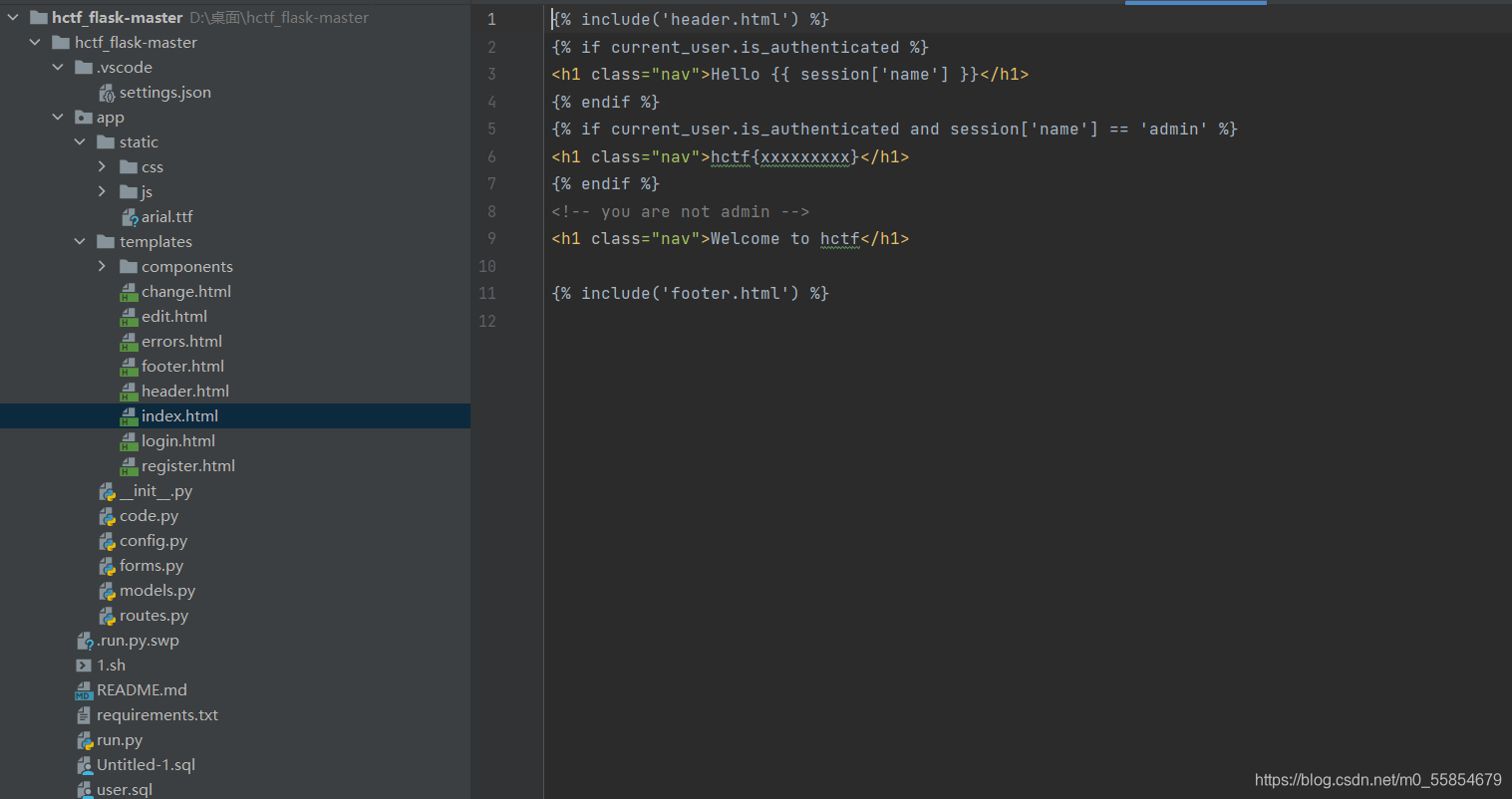Click the Hello {{ session['name'] }} line
Viewport: 1512px width, 799px height.
[790, 74]
